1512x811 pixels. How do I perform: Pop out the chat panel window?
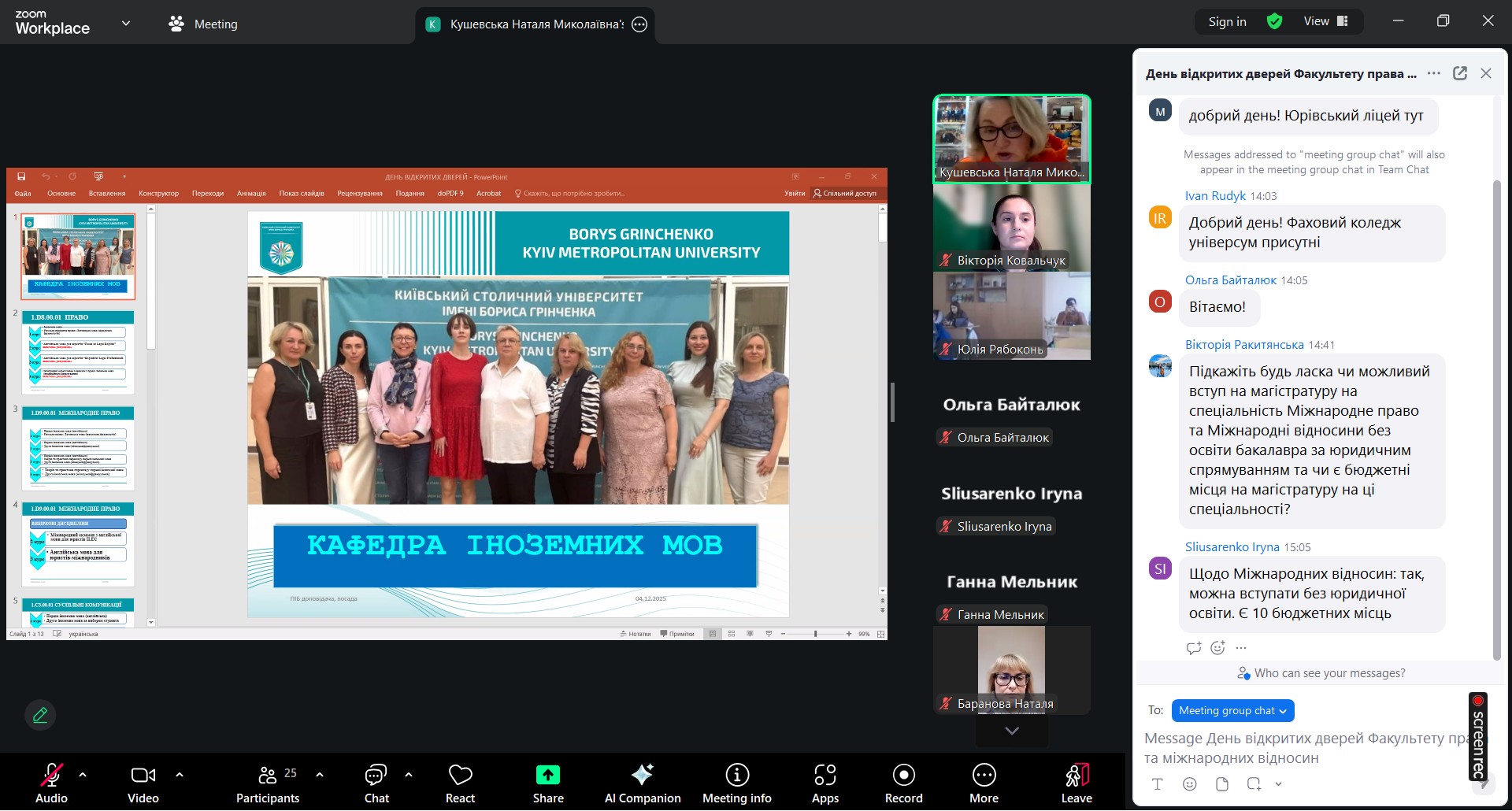tap(1459, 73)
